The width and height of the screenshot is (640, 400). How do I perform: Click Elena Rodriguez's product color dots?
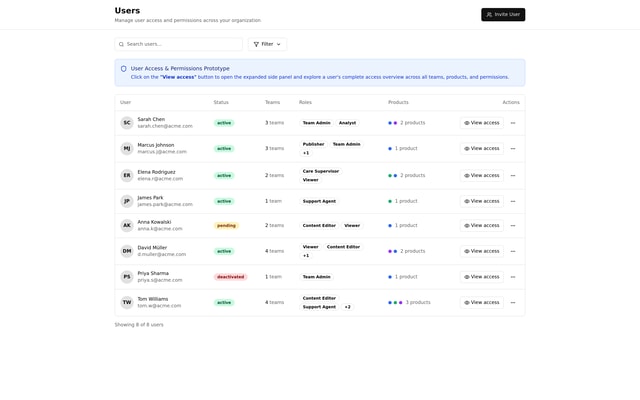click(392, 176)
